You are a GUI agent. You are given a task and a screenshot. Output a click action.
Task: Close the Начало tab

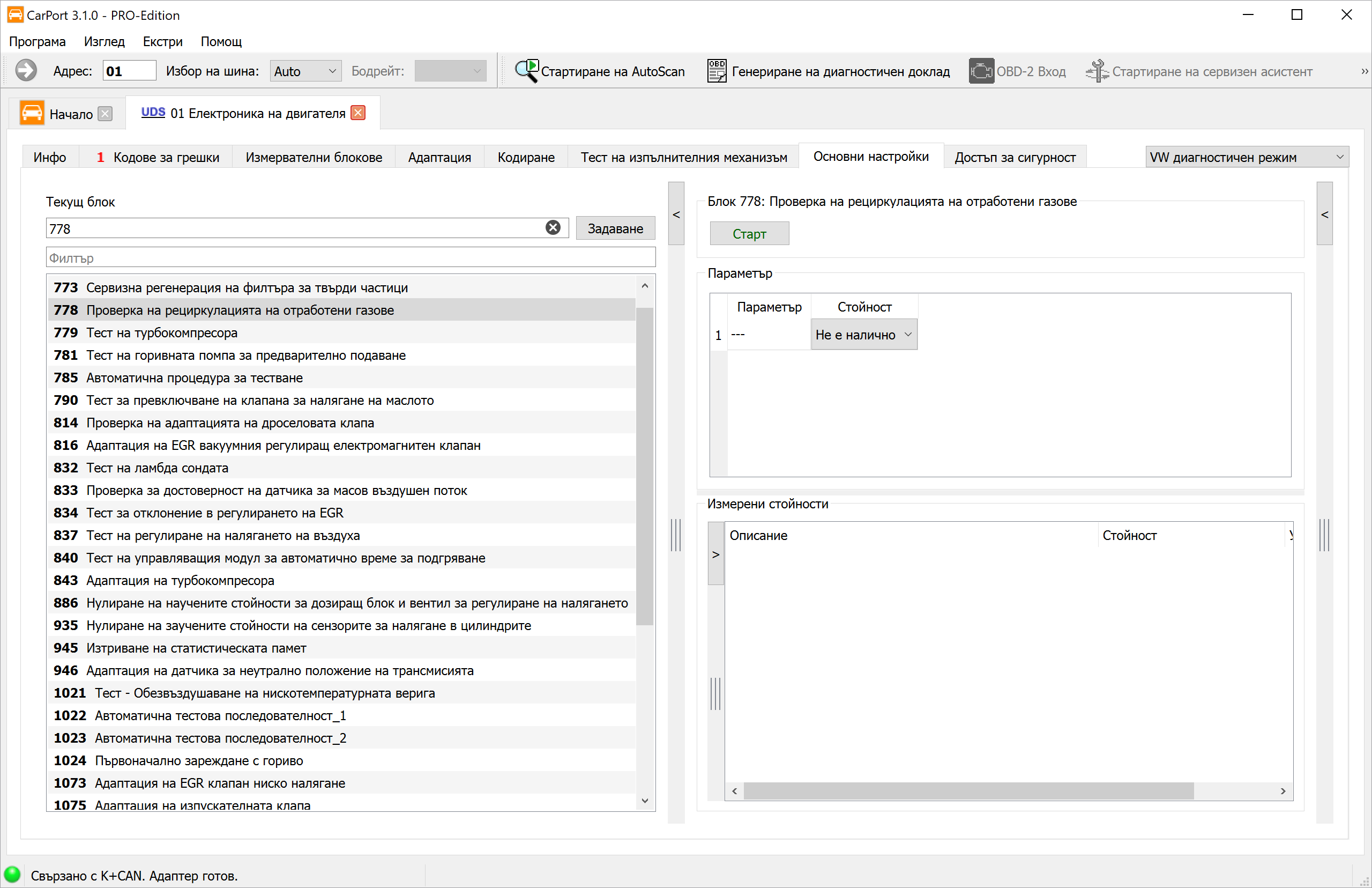(x=105, y=114)
